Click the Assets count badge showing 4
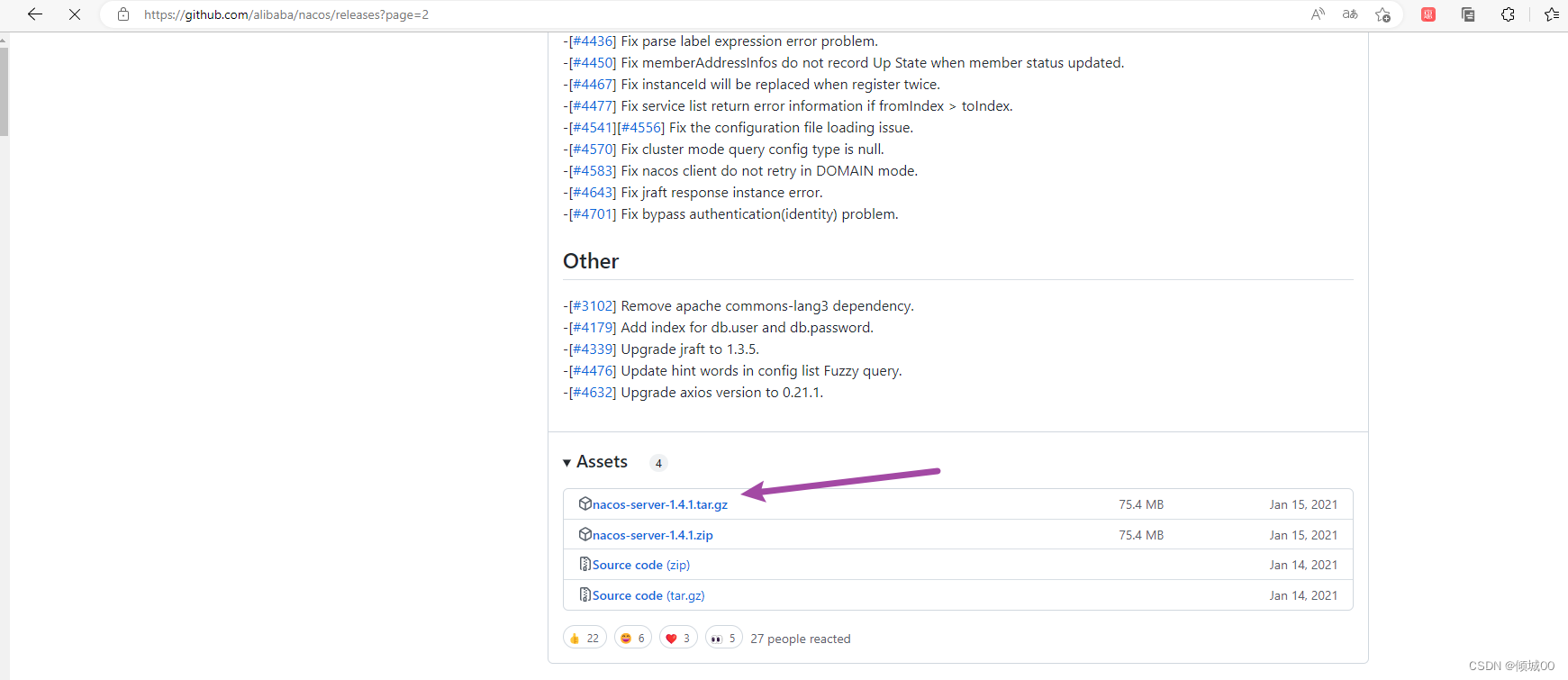 (x=658, y=463)
